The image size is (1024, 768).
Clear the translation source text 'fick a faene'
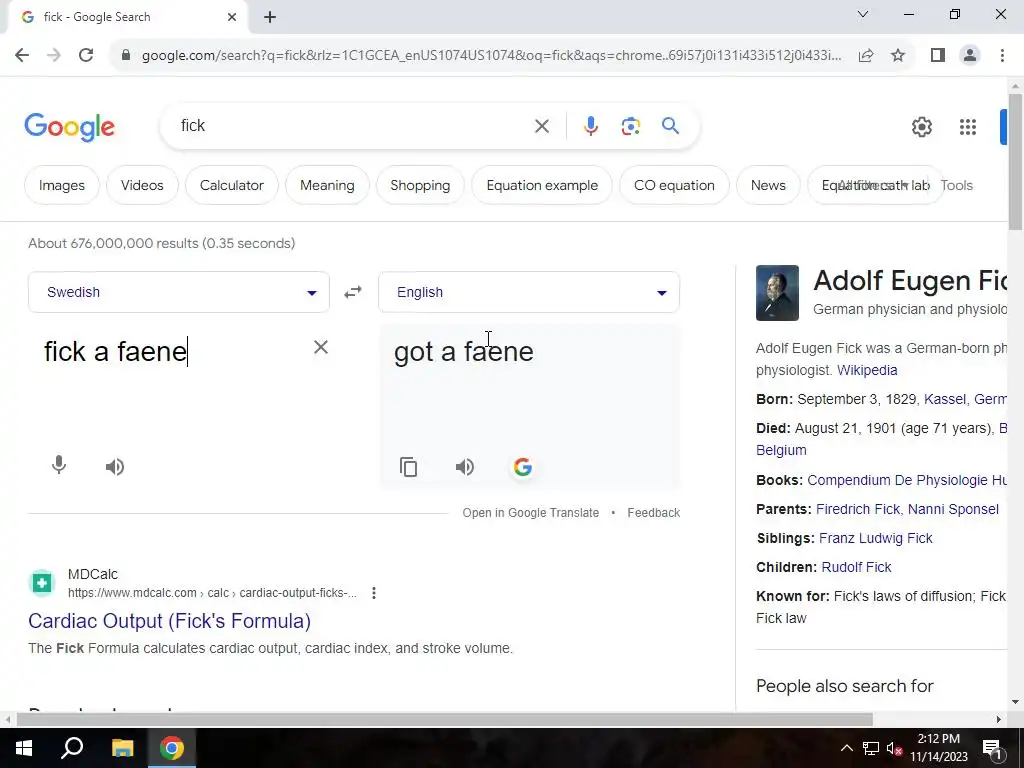(x=321, y=347)
